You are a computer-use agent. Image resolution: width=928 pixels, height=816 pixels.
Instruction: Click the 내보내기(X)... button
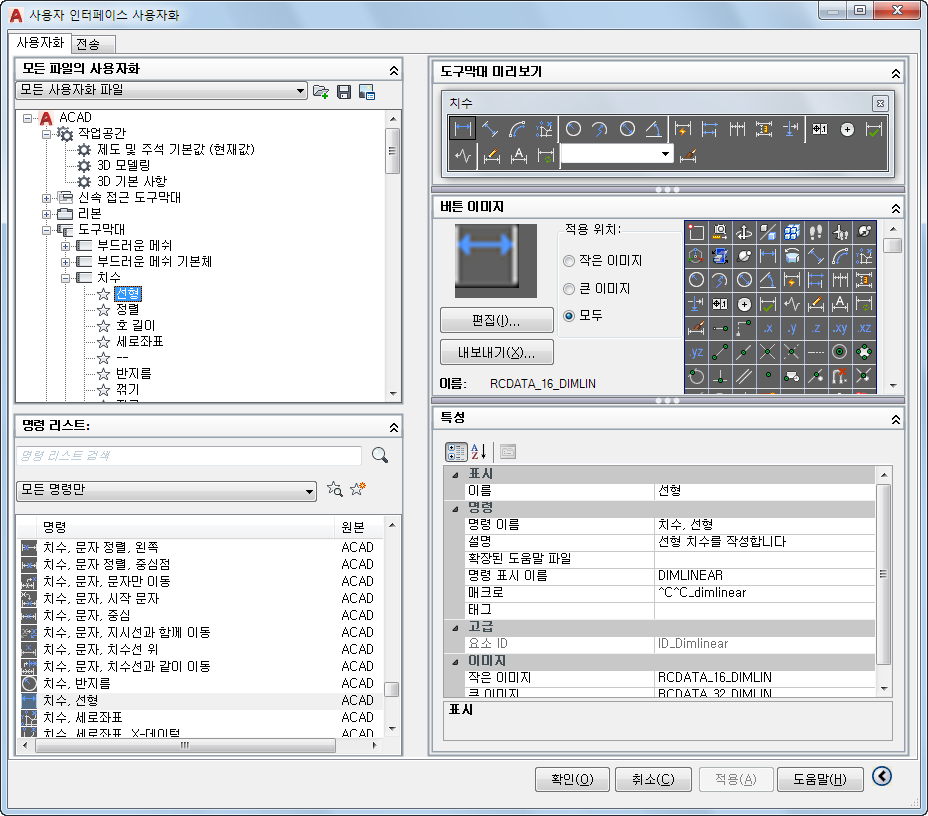[497, 353]
